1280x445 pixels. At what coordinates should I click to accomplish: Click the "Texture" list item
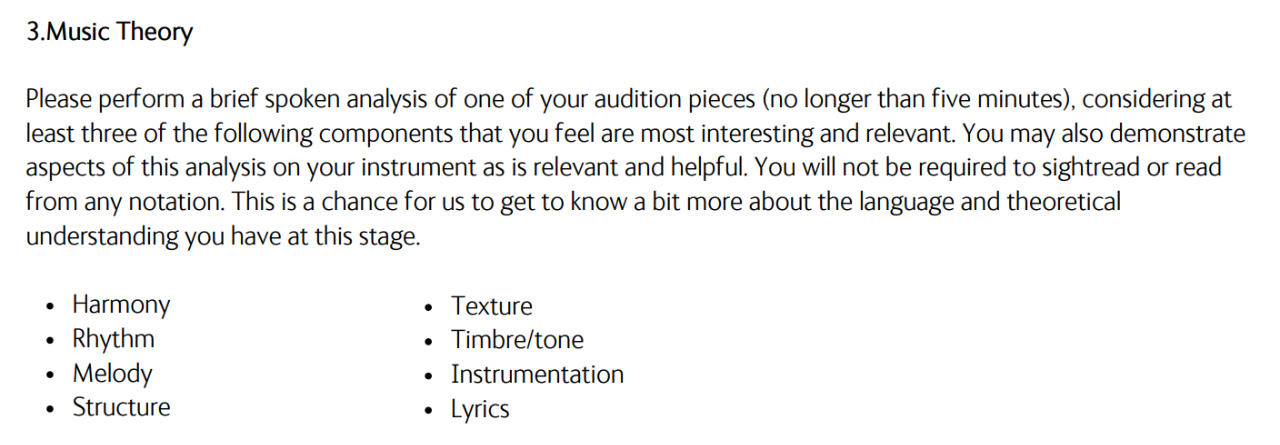click(491, 306)
